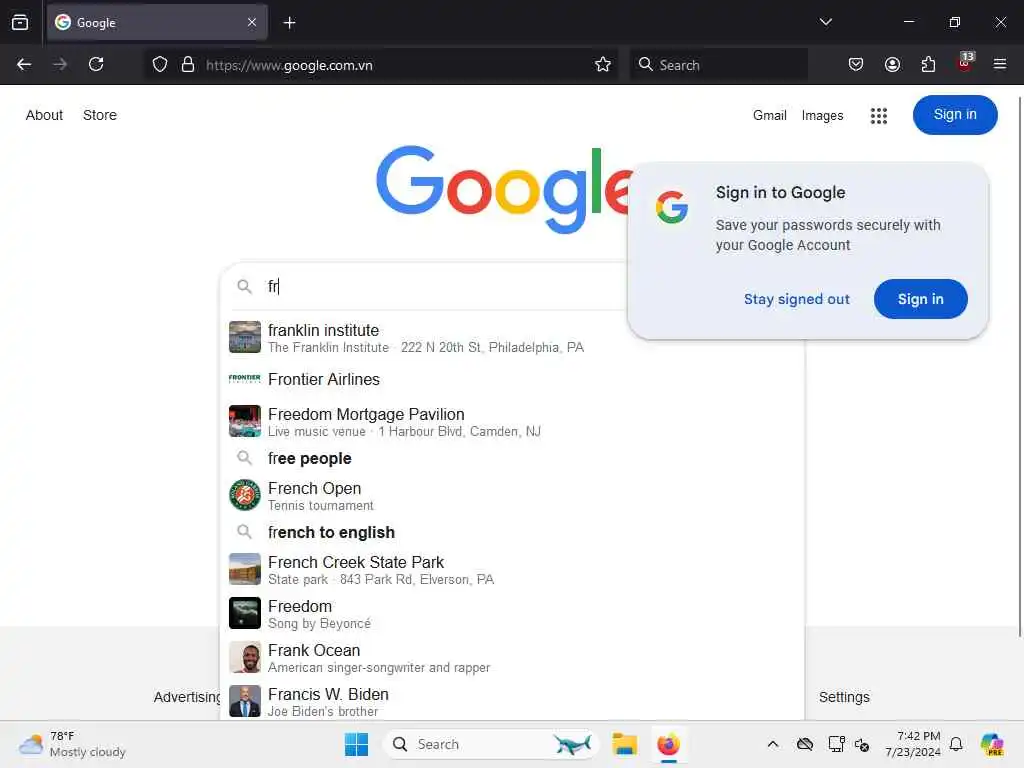1024x768 pixels.
Task: Select Freedom Mortgage Pavilion suggestion
Action: [512, 422]
